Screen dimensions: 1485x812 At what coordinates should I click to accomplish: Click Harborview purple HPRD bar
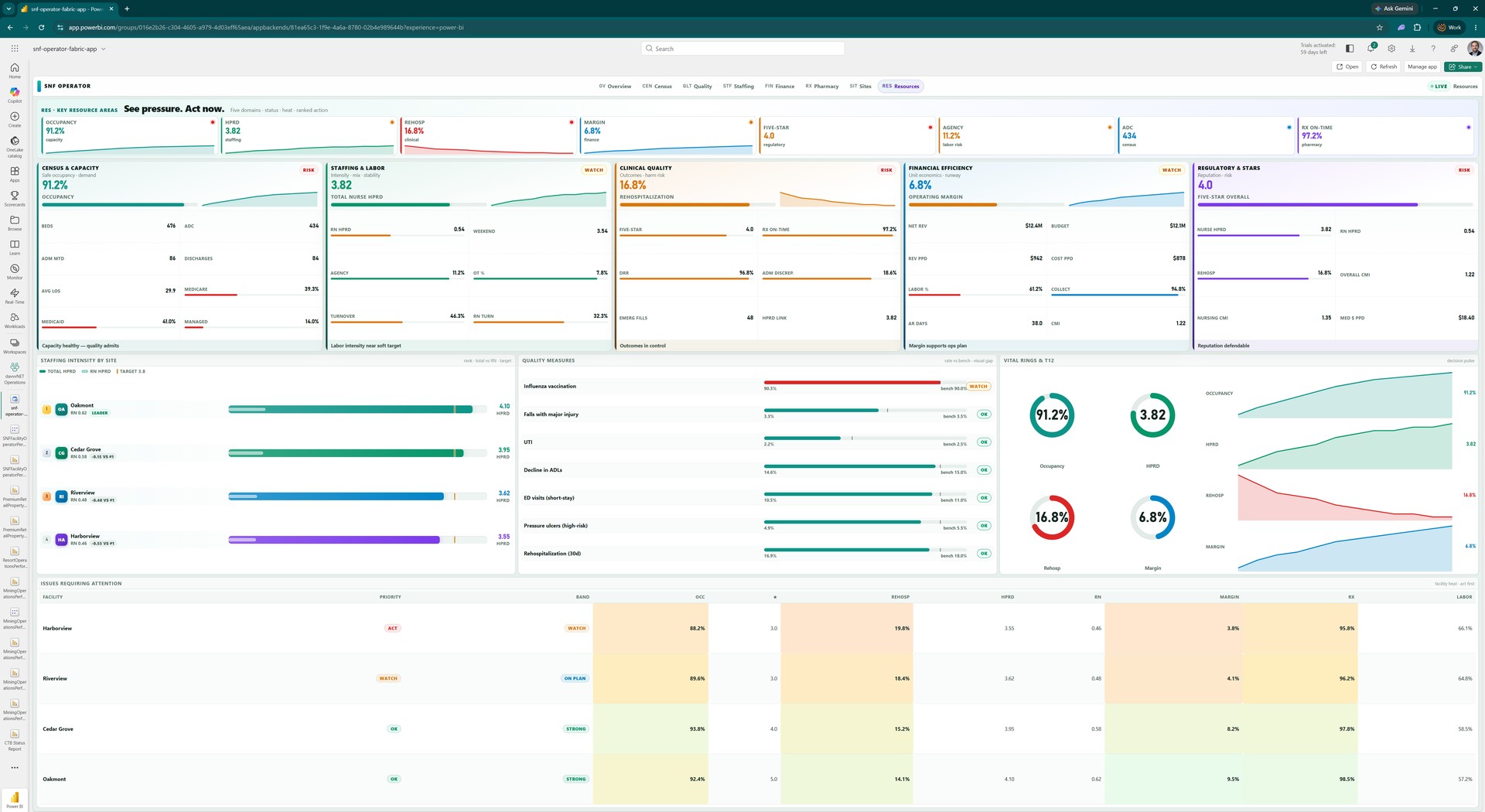click(334, 540)
